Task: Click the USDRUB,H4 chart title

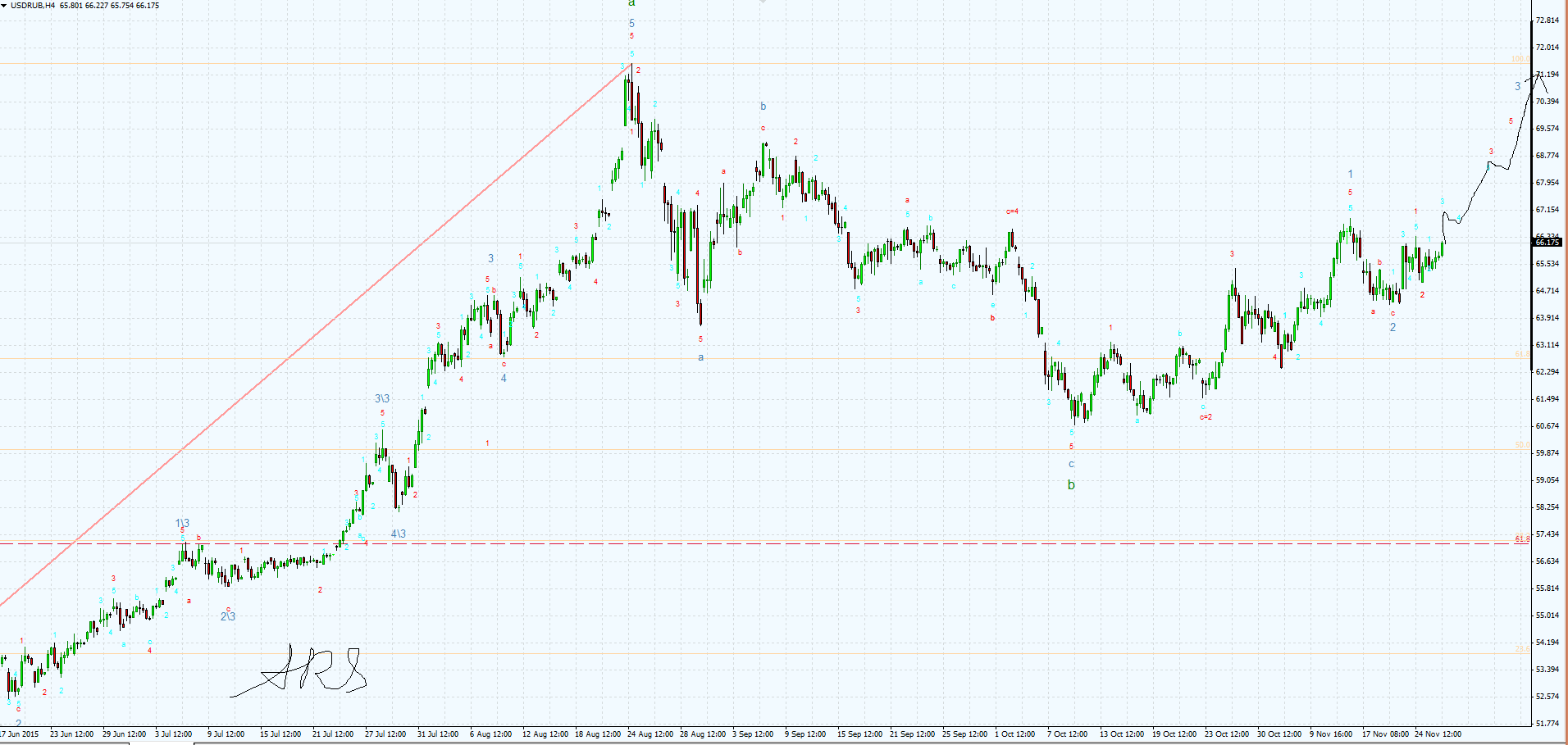Action: click(34, 5)
